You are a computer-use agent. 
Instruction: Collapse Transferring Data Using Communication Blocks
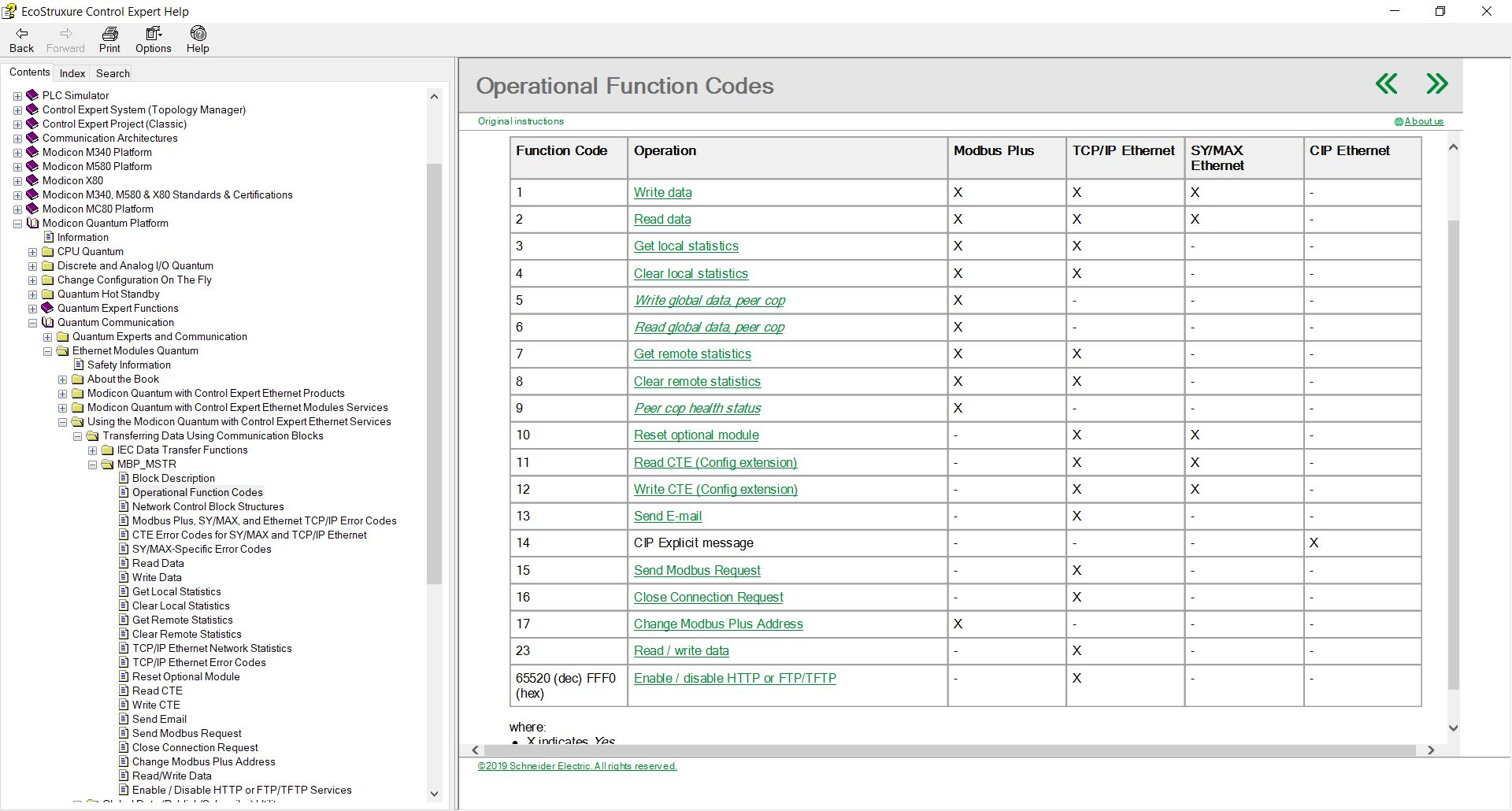77,436
